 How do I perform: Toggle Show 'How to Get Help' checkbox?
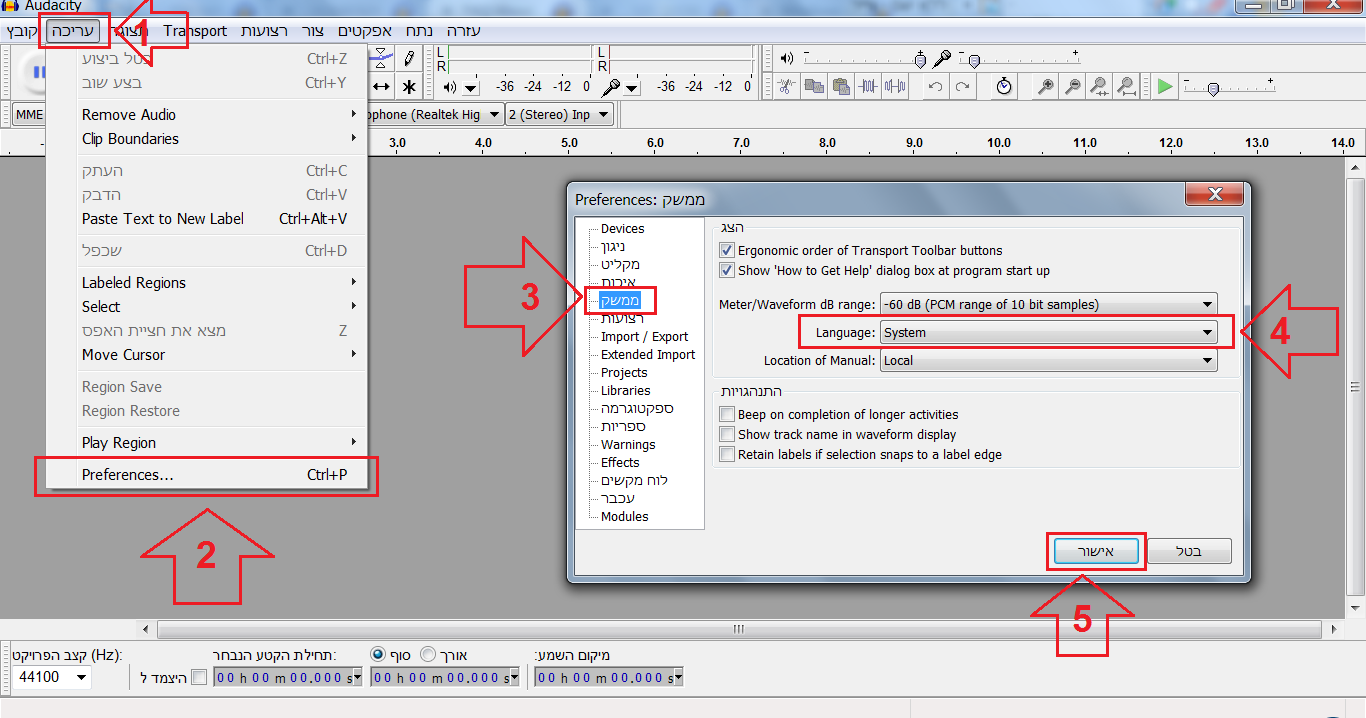pos(728,271)
